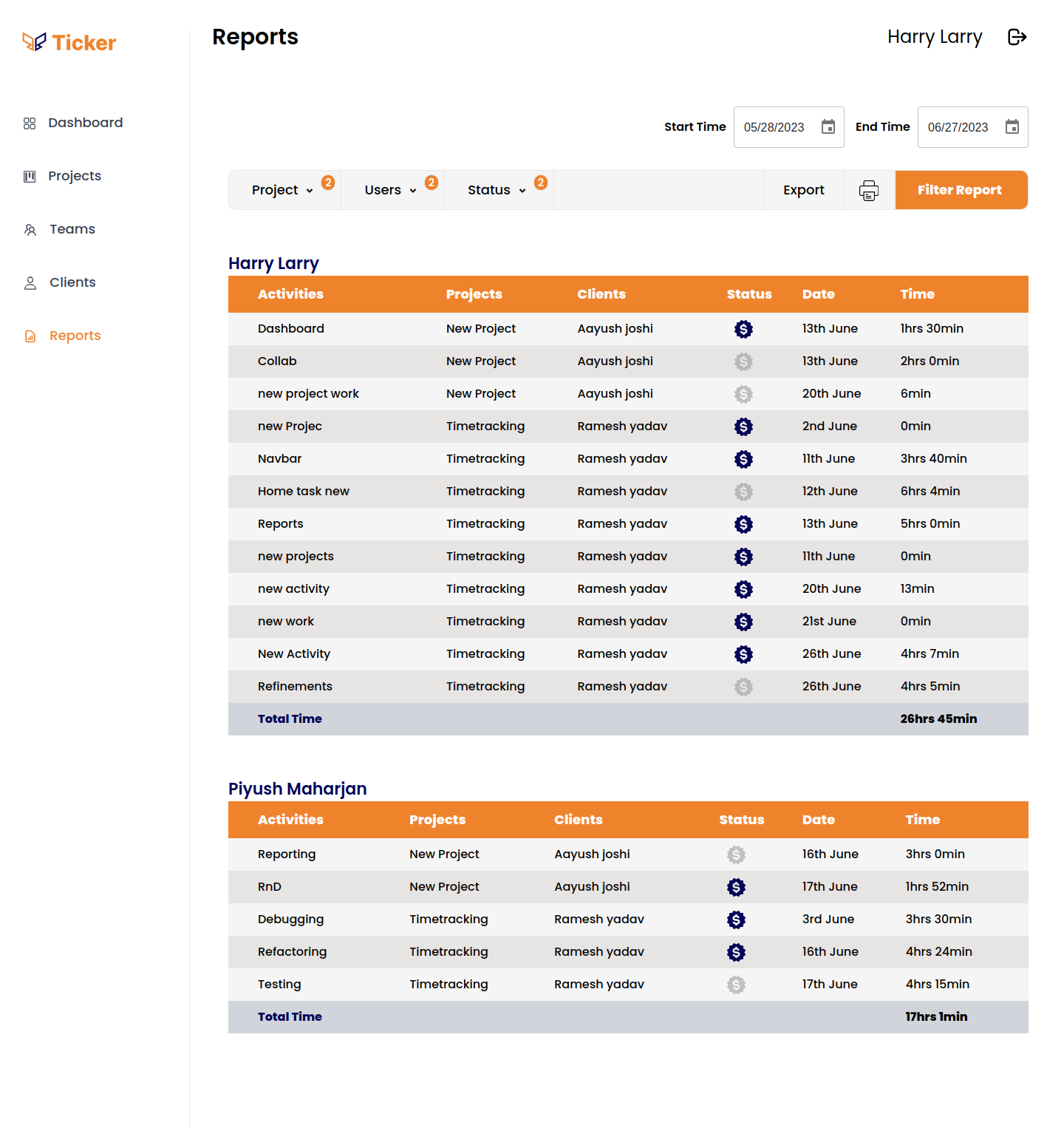The height and width of the screenshot is (1128, 1064).
Task: Click the Dashboard grid icon in sidebar
Action: [30, 123]
